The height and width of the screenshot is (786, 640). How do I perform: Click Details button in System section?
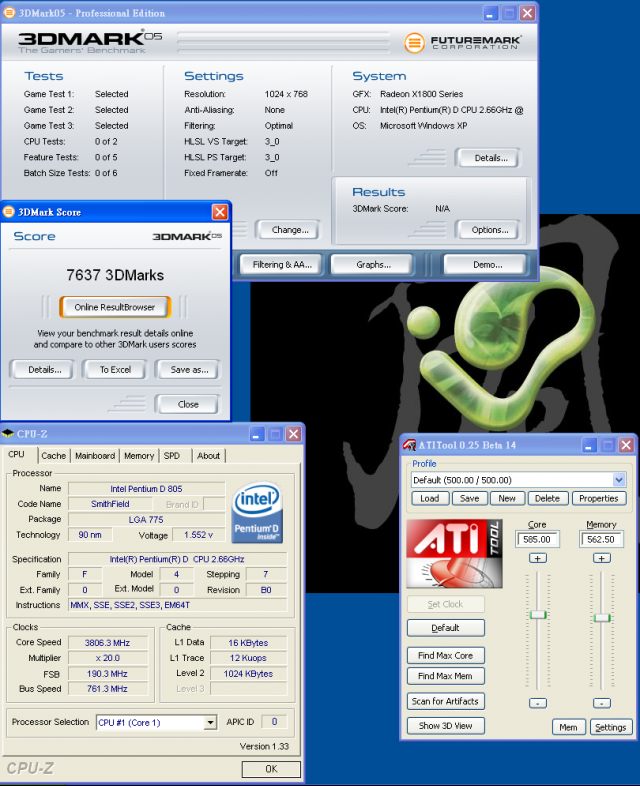pos(491,158)
